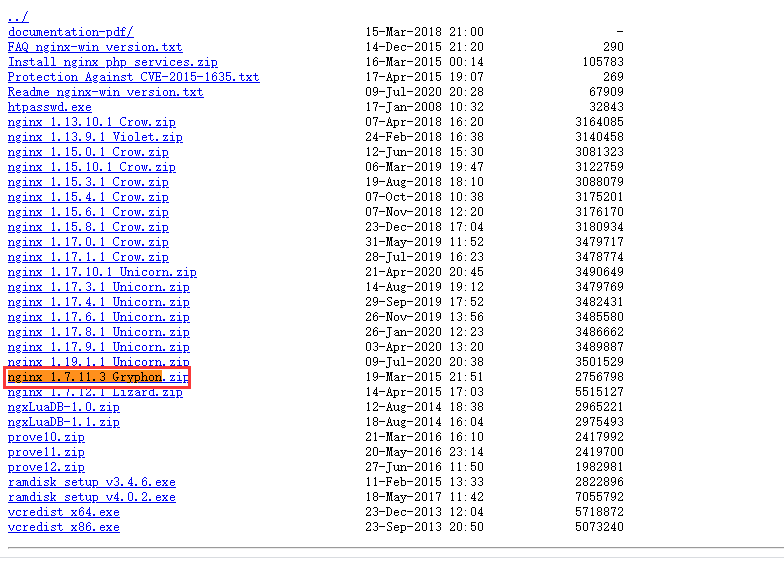Screen dimensions: 784x561
Task: Download nginx 1.15.10.1 Crow.zip
Action: click(92, 167)
